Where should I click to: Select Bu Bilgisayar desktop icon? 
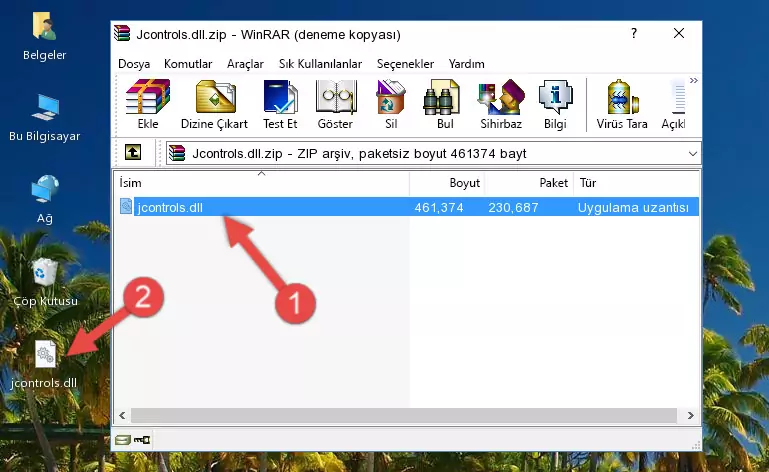pyautogui.click(x=44, y=118)
